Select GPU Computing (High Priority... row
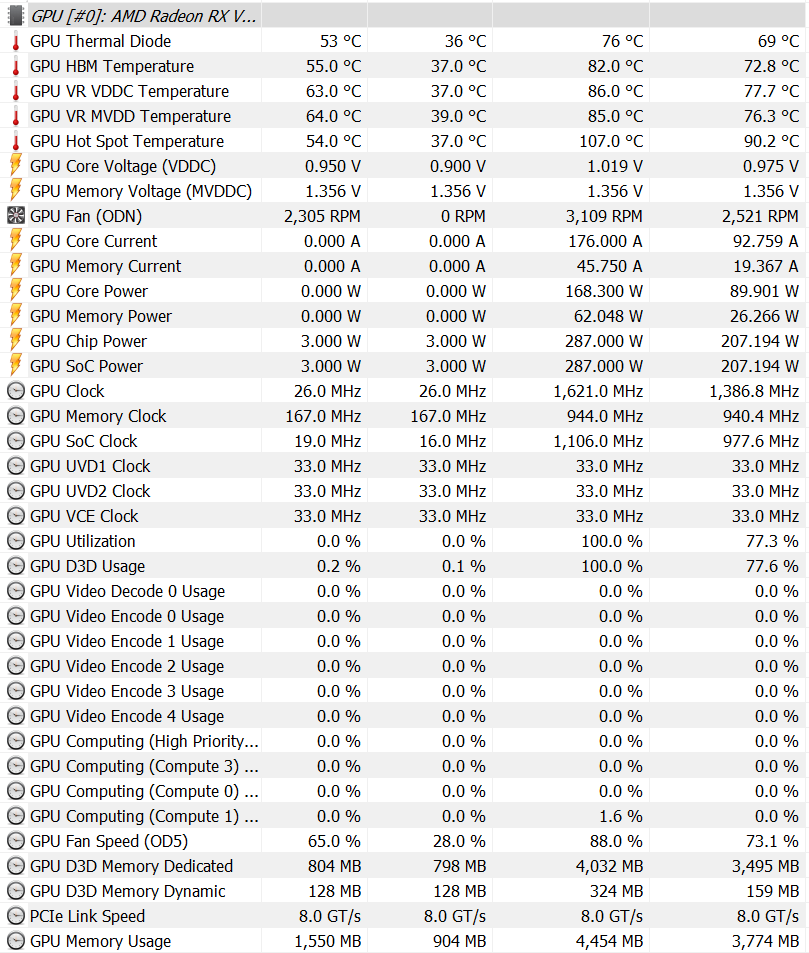The width and height of the screenshot is (809, 953). click(x=404, y=741)
